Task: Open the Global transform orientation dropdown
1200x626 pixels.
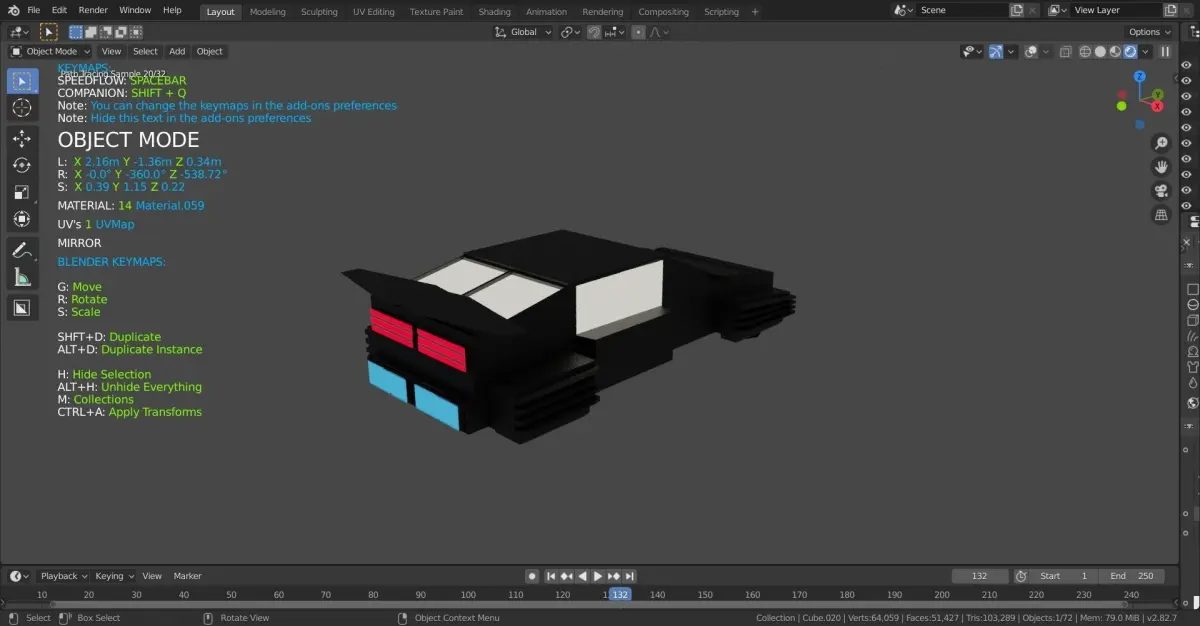Action: coord(524,32)
